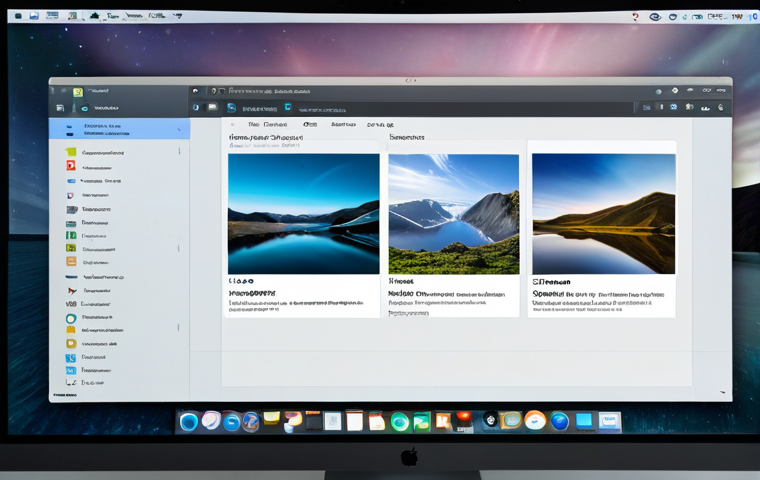The image size is (760, 480).
Task: Open the round orange-and-white icon in the Dock
Action: 535,420
